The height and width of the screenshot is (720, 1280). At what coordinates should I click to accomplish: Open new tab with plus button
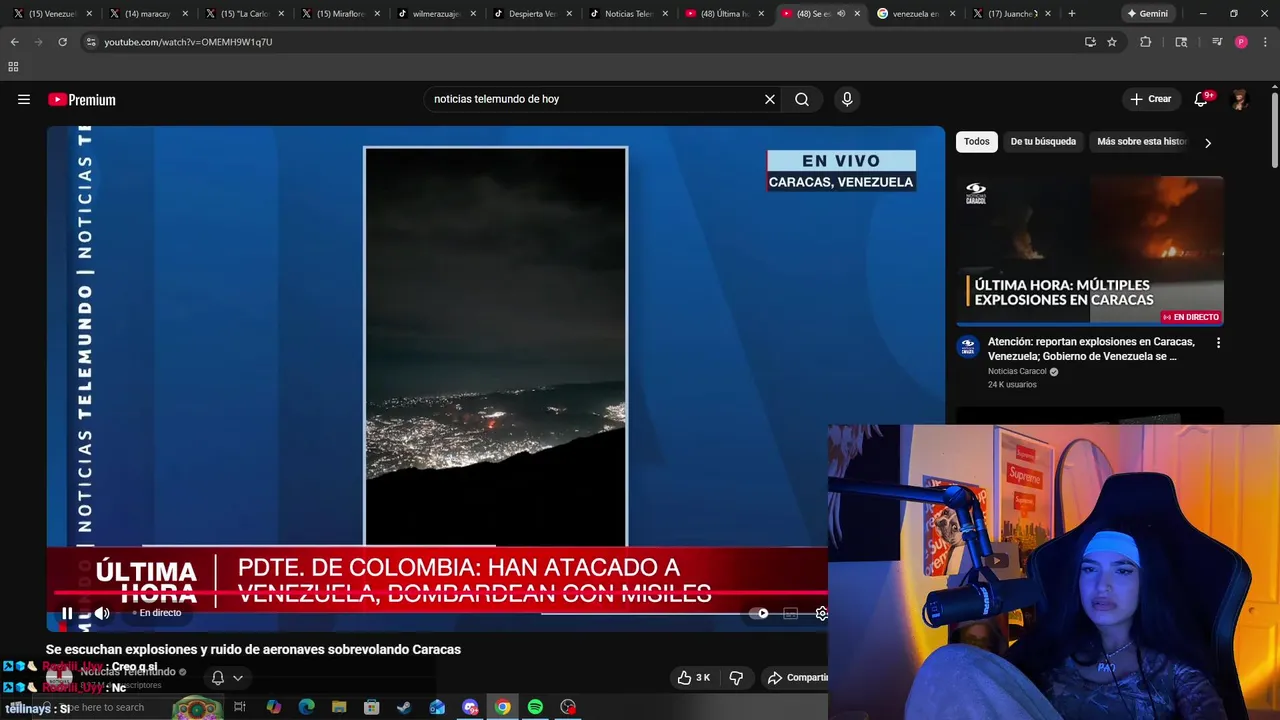pyautogui.click(x=1072, y=14)
